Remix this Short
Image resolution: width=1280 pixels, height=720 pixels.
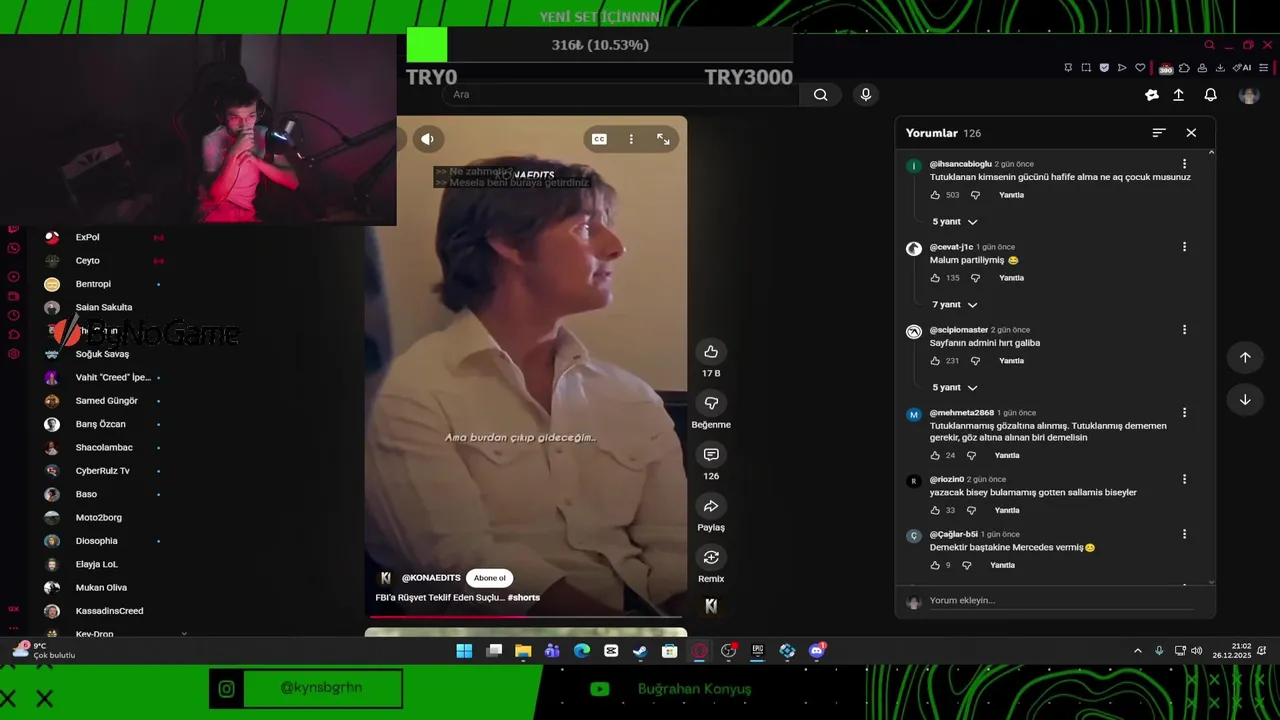tap(711, 557)
